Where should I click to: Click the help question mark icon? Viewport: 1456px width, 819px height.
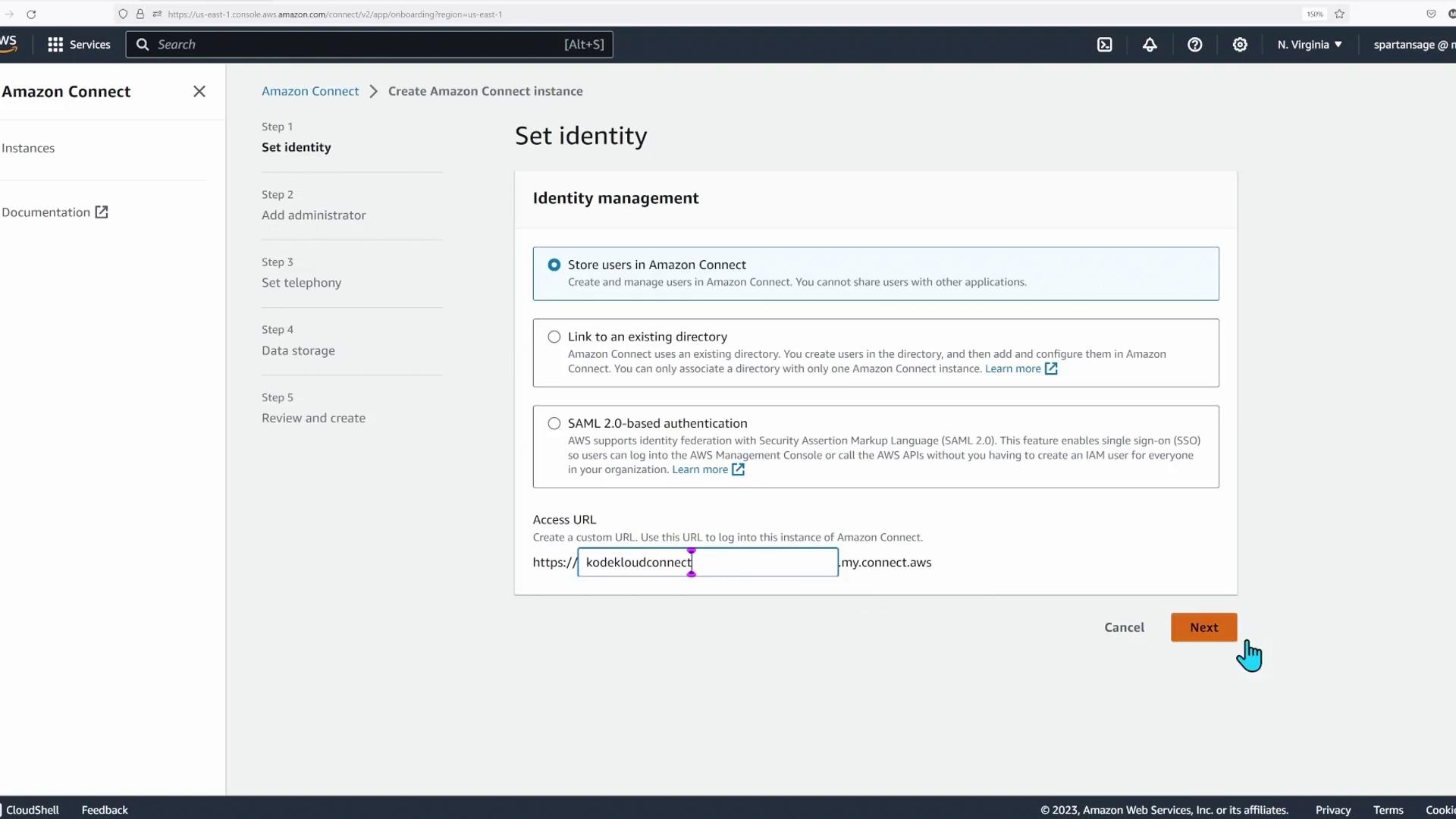click(1194, 45)
